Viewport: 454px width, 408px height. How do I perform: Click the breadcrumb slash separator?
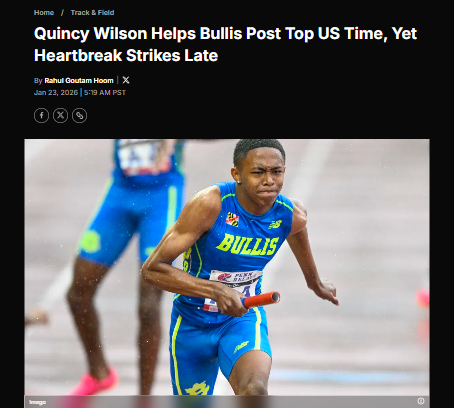coord(62,13)
